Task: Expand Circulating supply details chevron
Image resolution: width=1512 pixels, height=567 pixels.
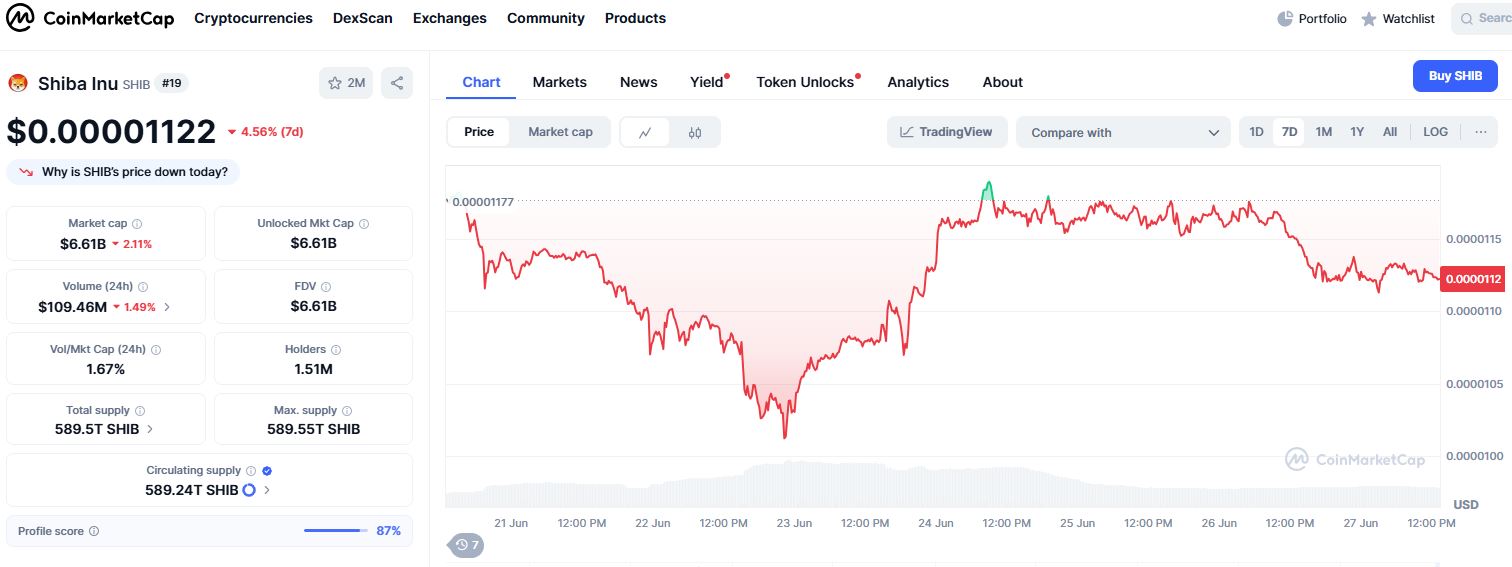Action: (x=267, y=490)
